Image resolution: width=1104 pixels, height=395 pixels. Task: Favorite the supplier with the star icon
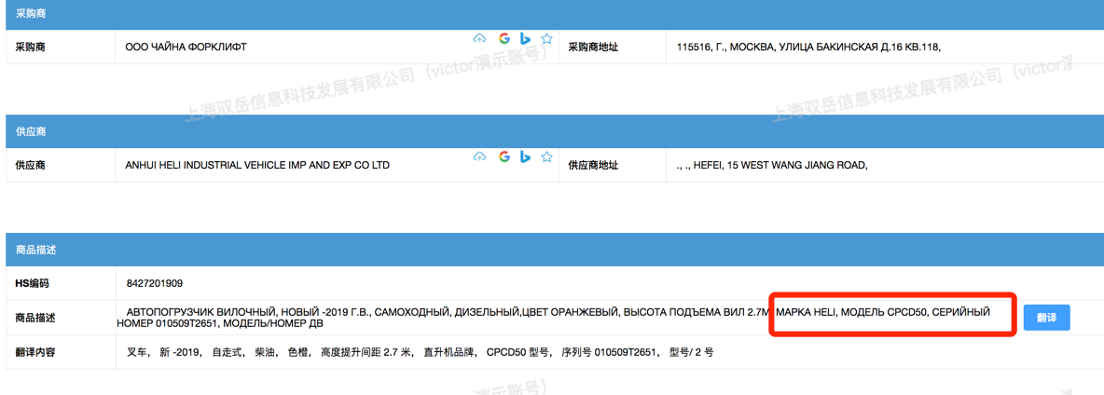tap(546, 156)
